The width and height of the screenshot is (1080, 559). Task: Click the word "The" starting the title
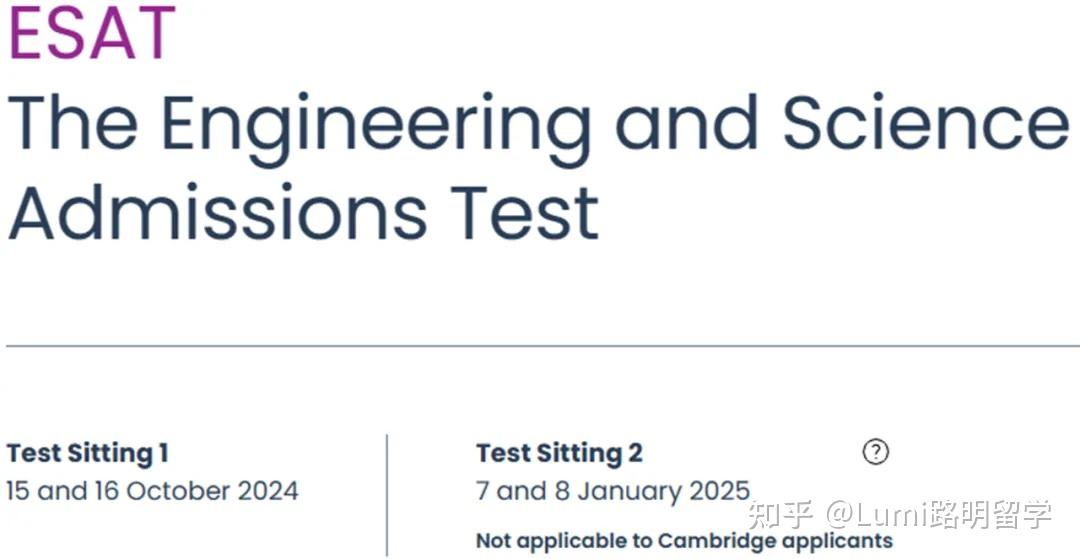click(73, 124)
